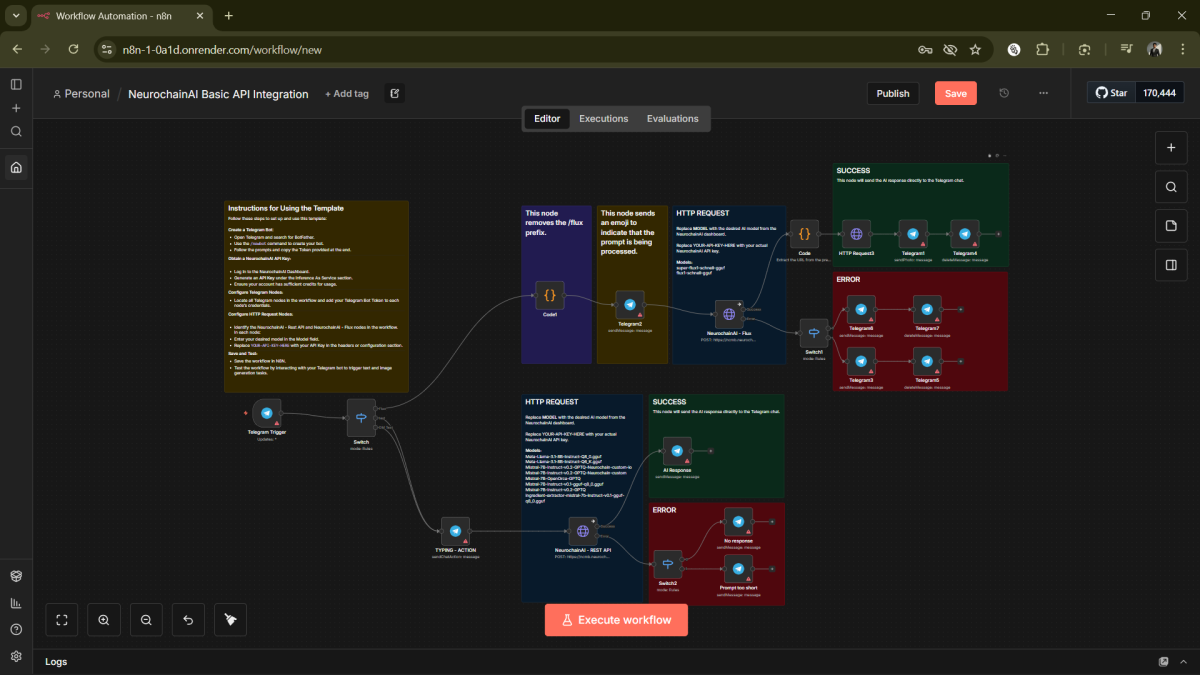Switch to the Executions tab
This screenshot has height=675, width=1200.
click(603, 119)
